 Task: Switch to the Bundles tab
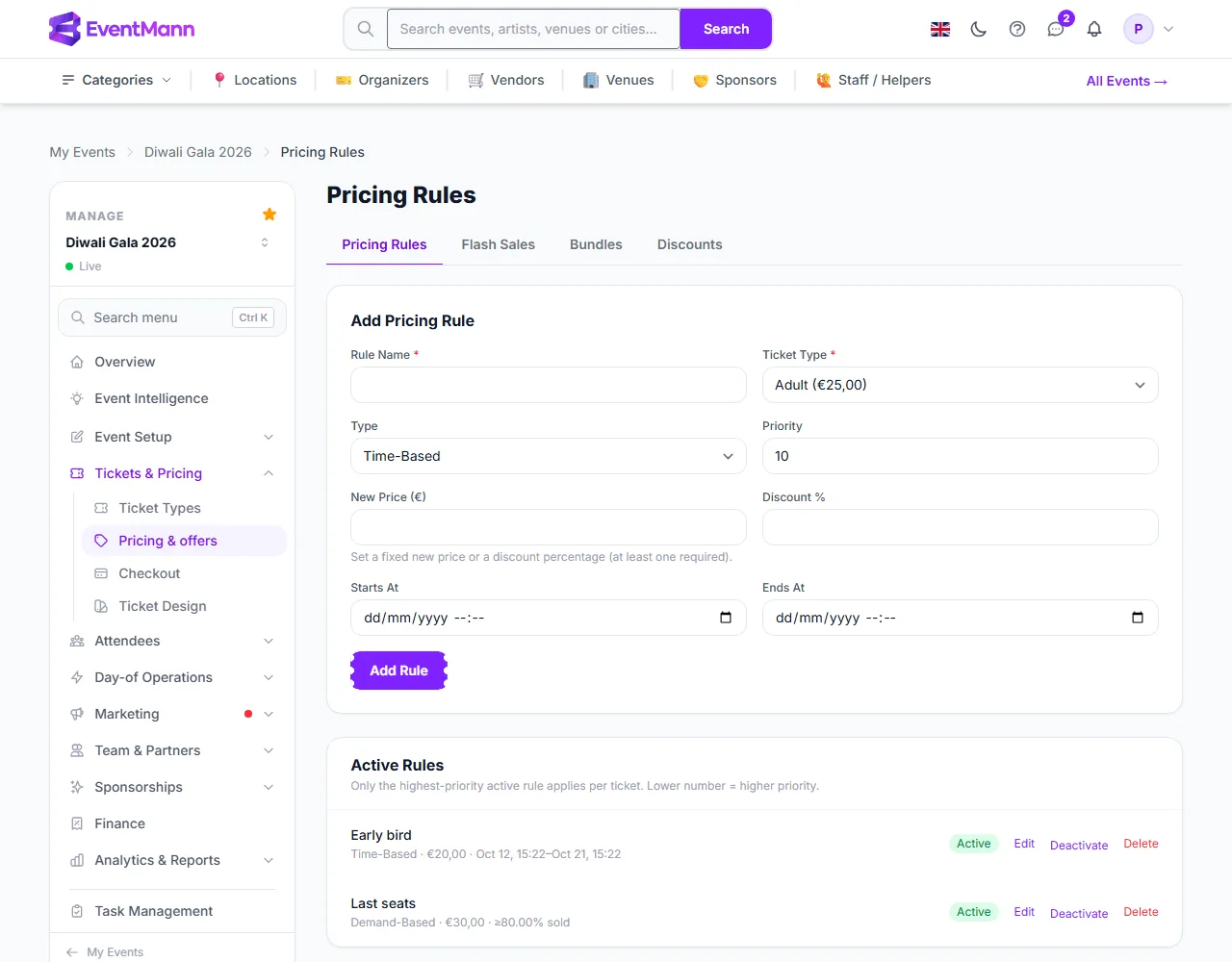(x=596, y=244)
